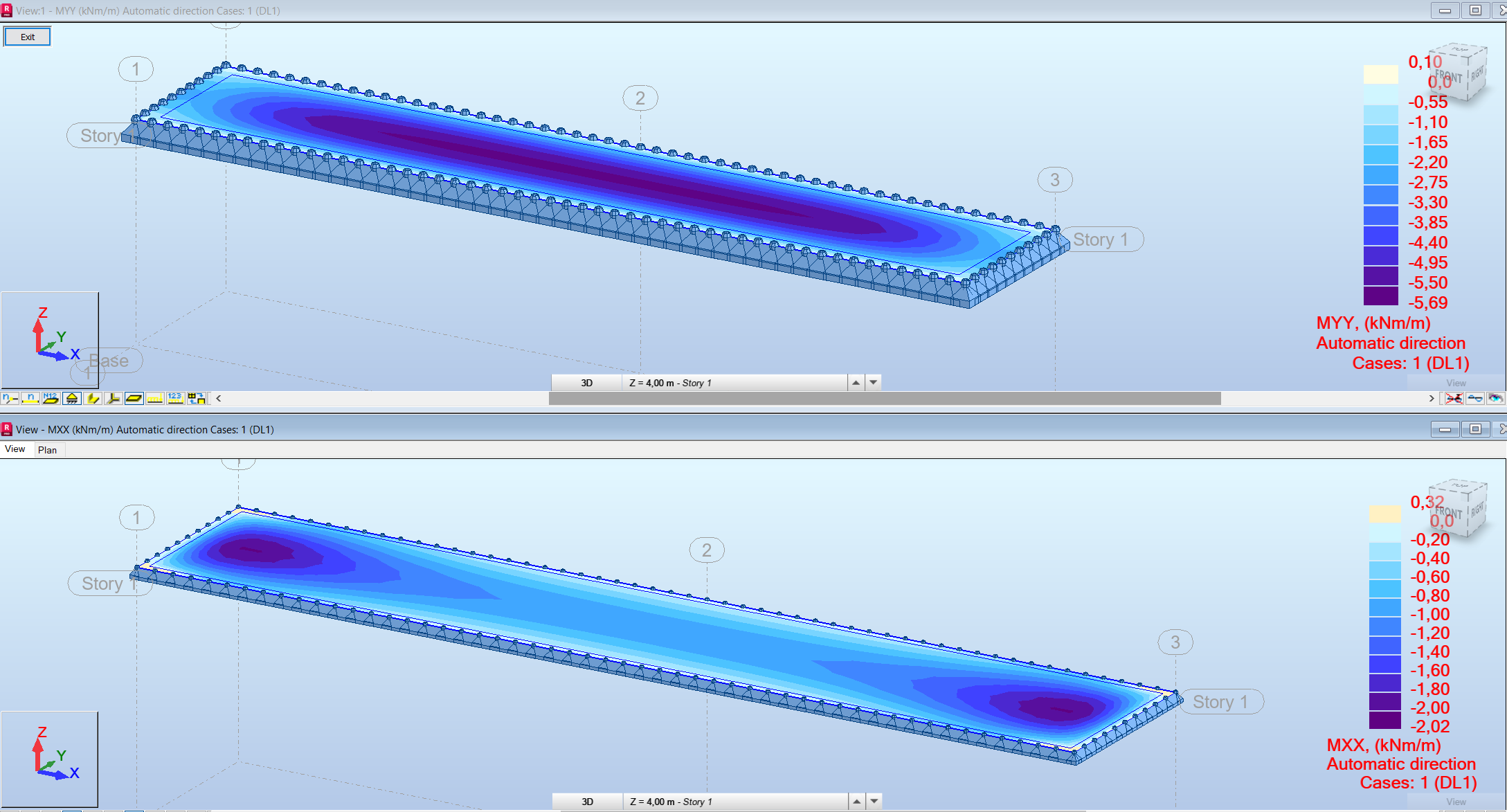
Task: Toggle the load symbols display icon
Action: (x=154, y=398)
